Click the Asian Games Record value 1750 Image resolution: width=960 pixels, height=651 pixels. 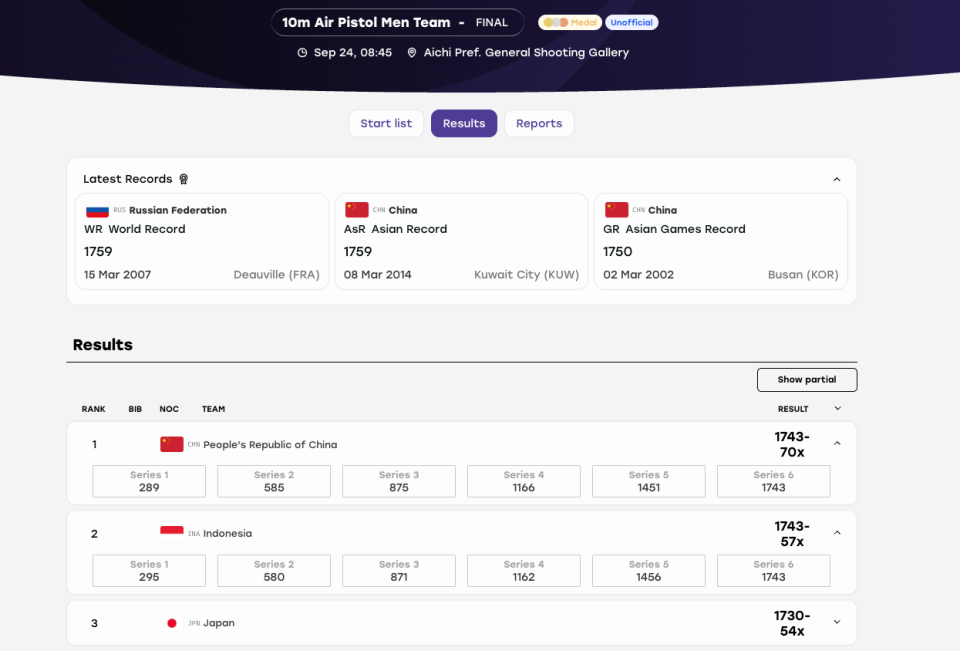click(618, 252)
